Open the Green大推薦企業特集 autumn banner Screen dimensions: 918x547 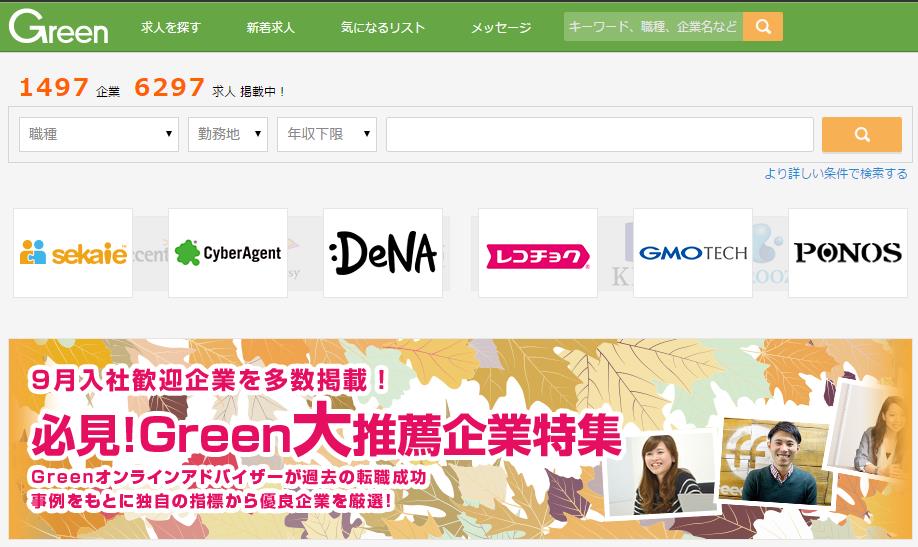coord(460,439)
